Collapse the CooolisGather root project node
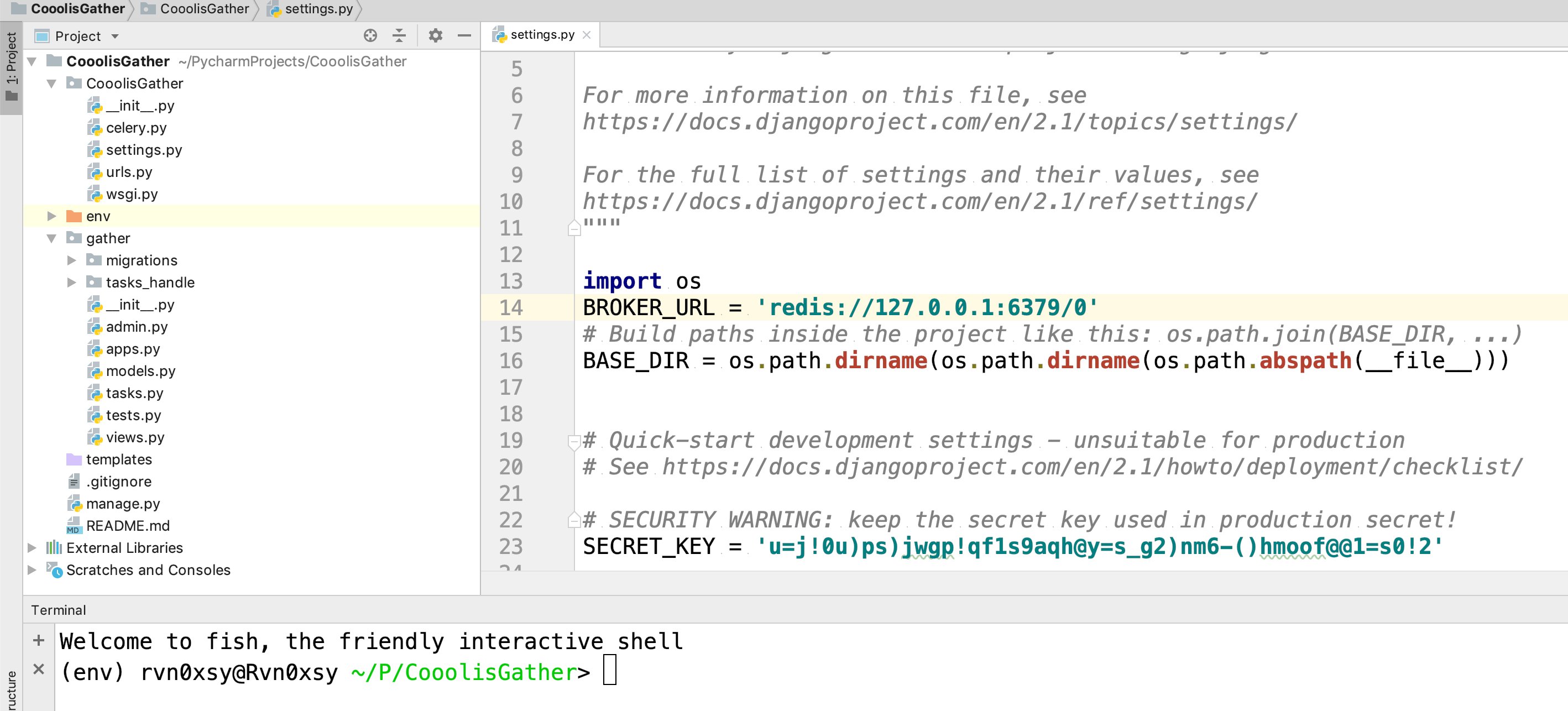 [x=32, y=61]
